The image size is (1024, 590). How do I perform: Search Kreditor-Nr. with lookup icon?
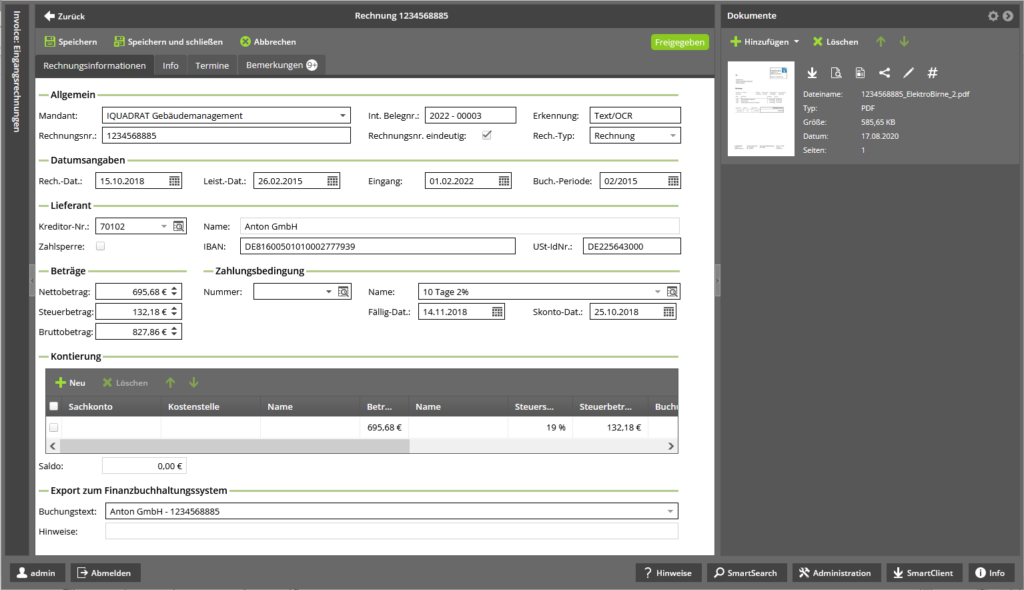tap(178, 226)
